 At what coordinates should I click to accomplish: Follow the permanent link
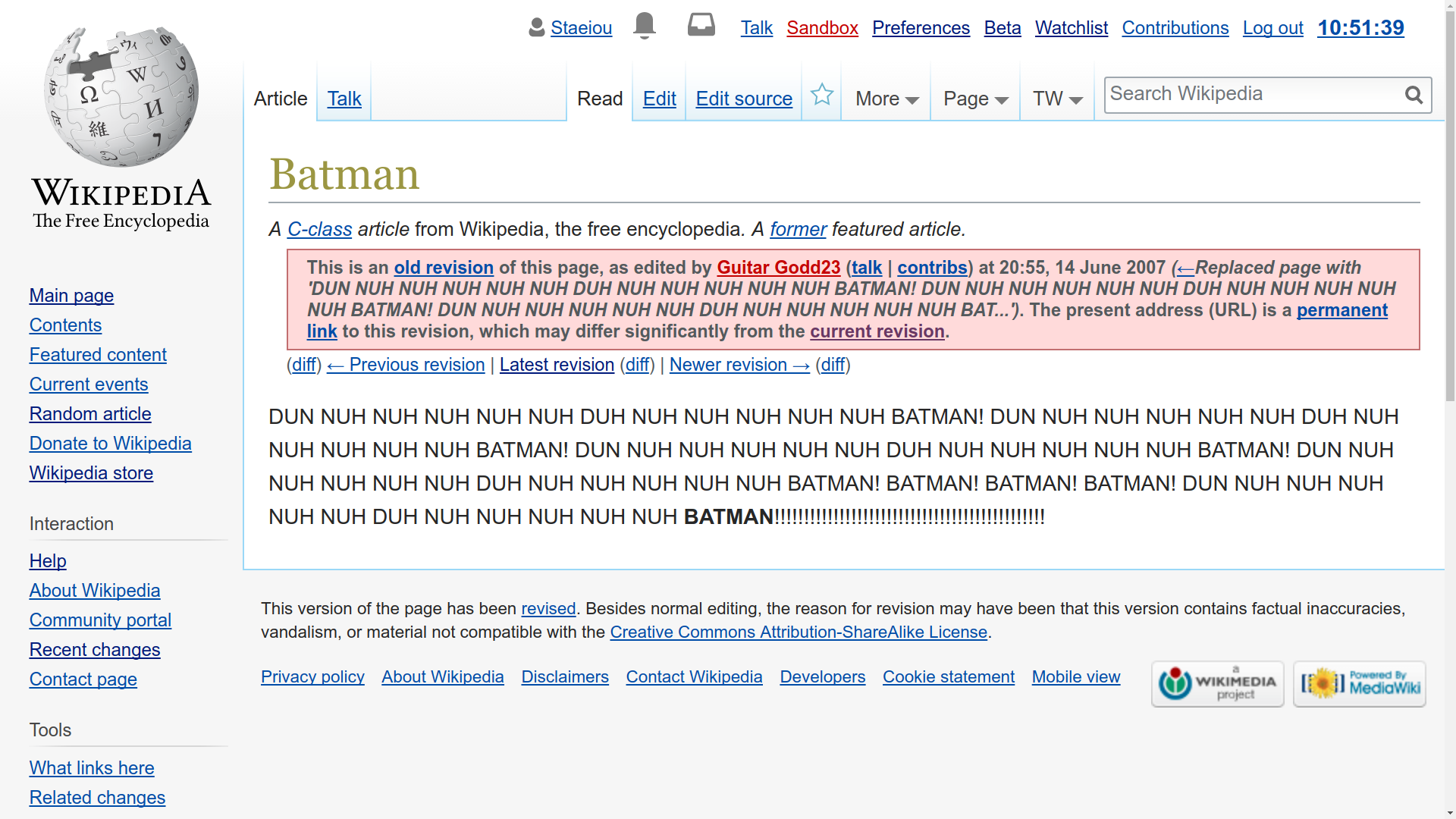1341,310
